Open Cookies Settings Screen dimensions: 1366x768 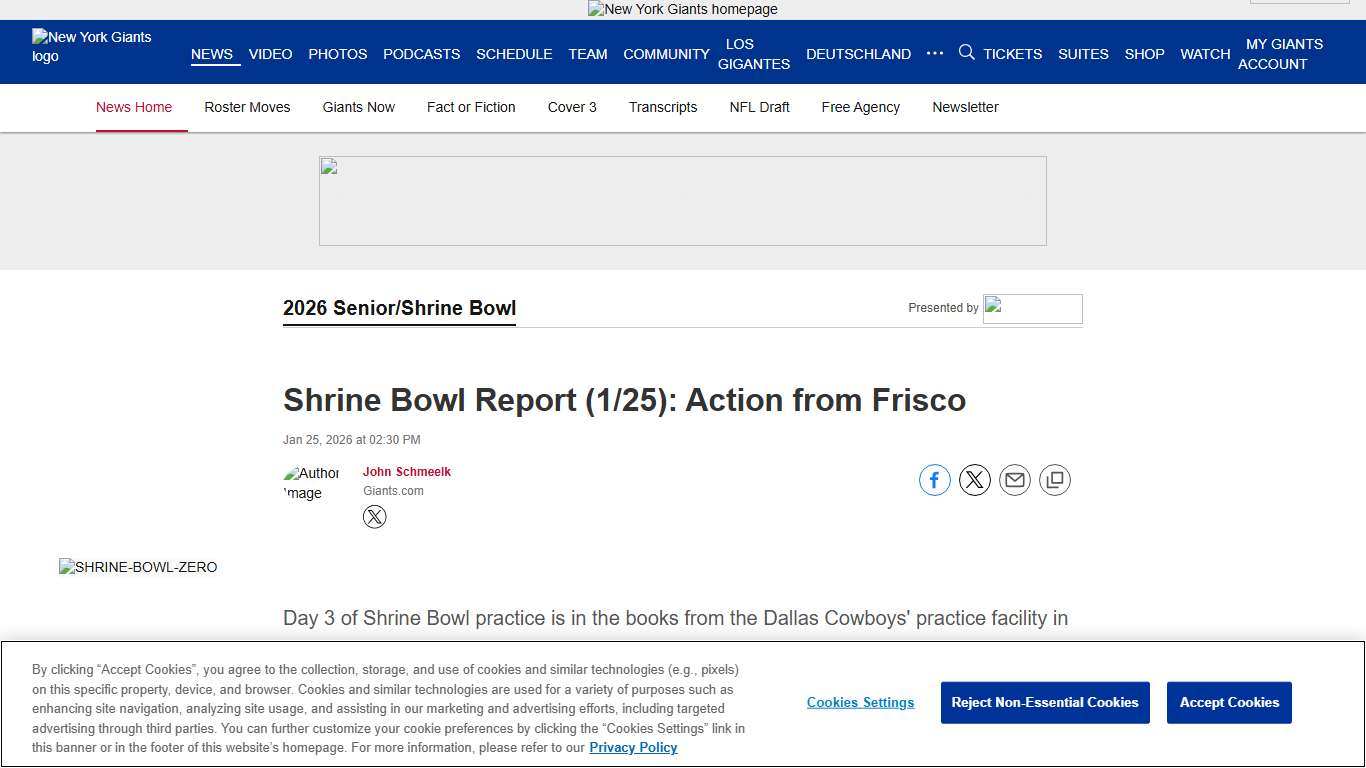pyautogui.click(x=860, y=702)
